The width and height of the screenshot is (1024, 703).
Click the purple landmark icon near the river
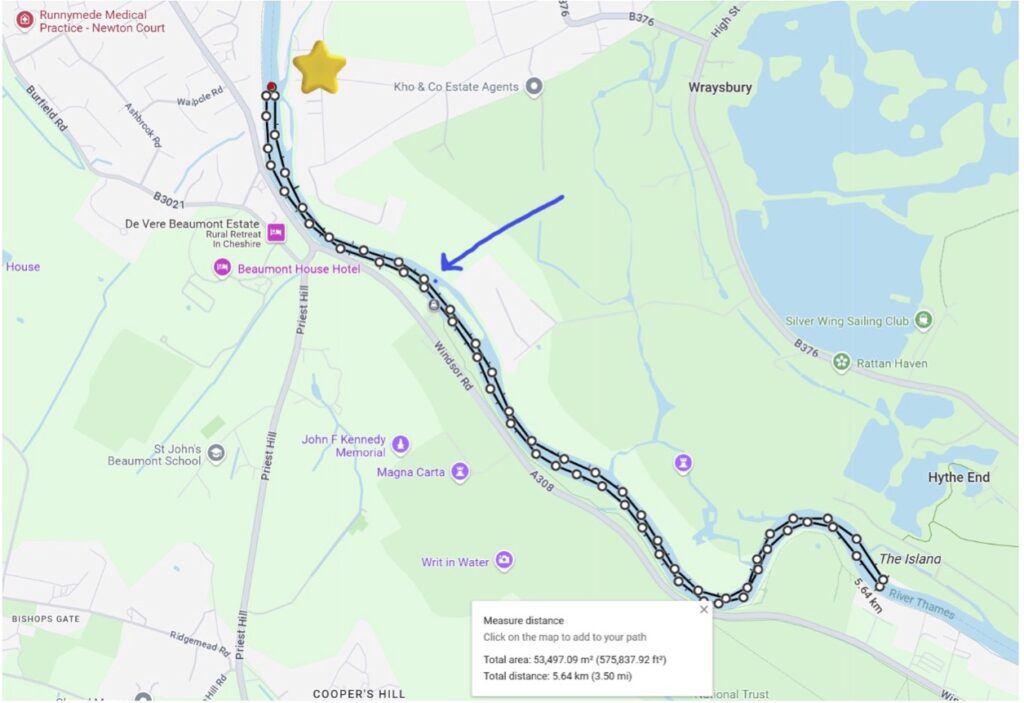coord(684,463)
